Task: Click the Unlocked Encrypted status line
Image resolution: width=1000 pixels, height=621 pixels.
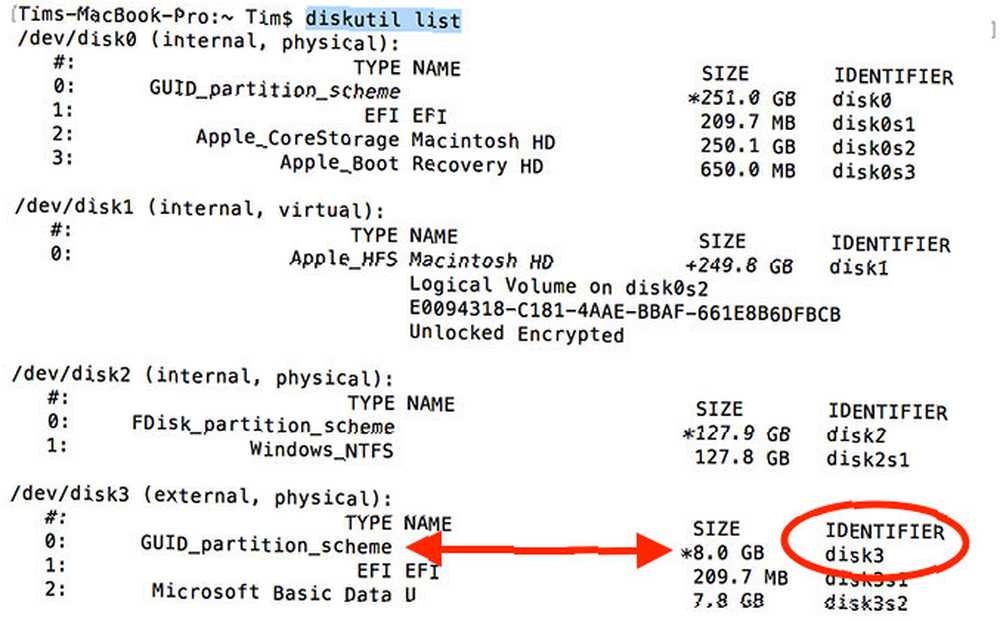Action: pos(517,333)
